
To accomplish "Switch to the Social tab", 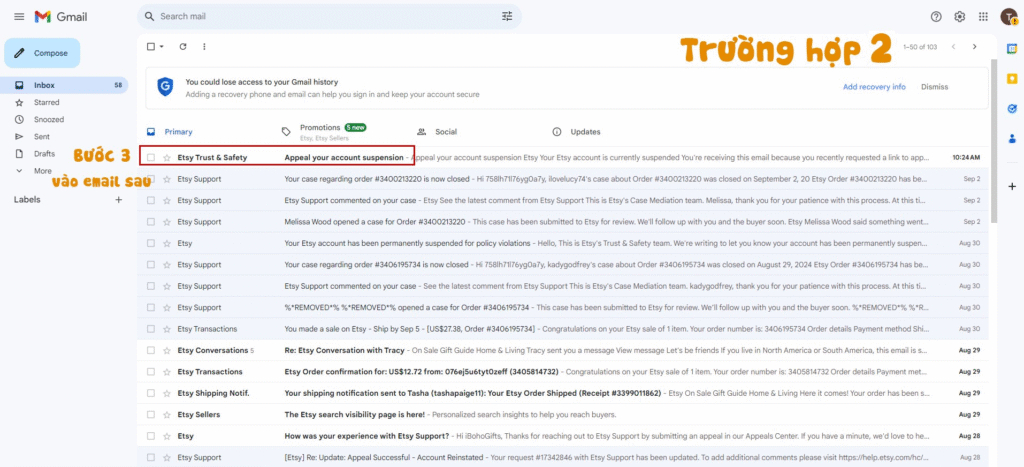I will (x=445, y=132).
